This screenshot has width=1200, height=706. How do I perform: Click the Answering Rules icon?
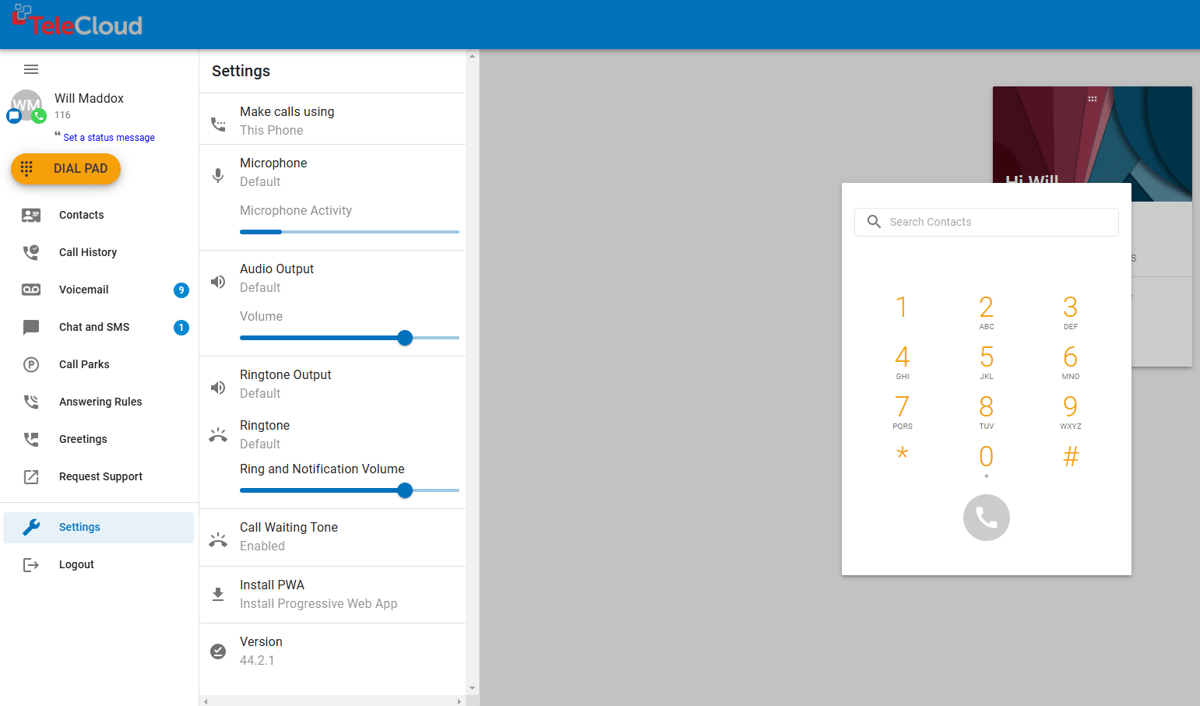(31, 402)
